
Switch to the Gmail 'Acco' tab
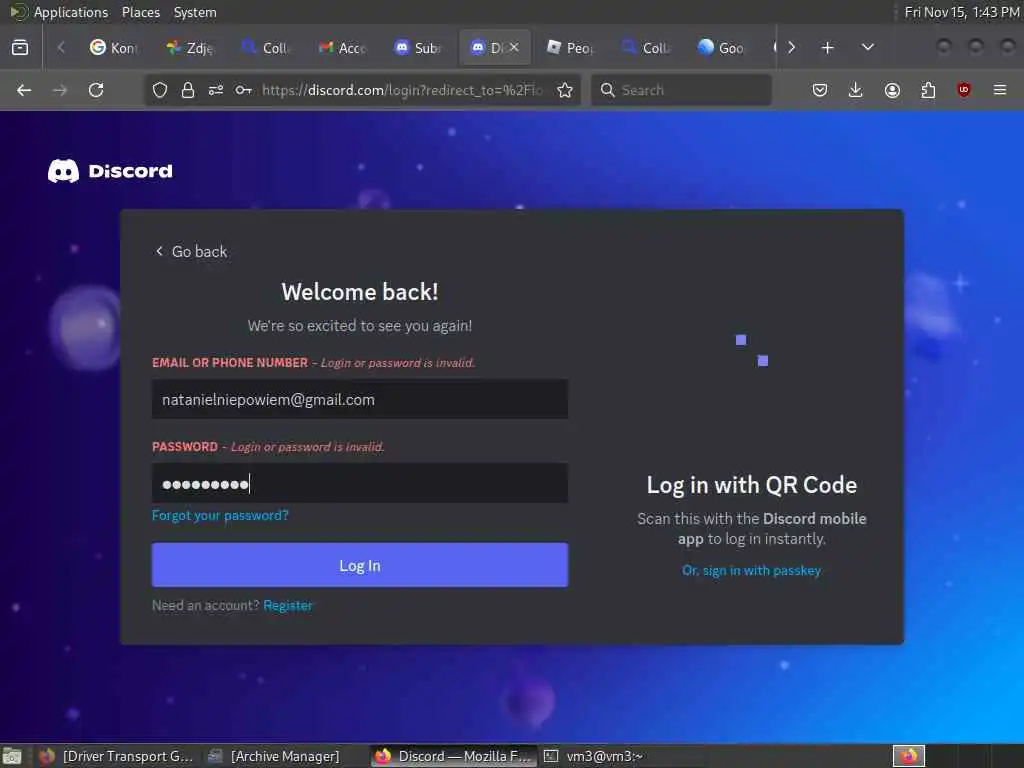(342, 48)
